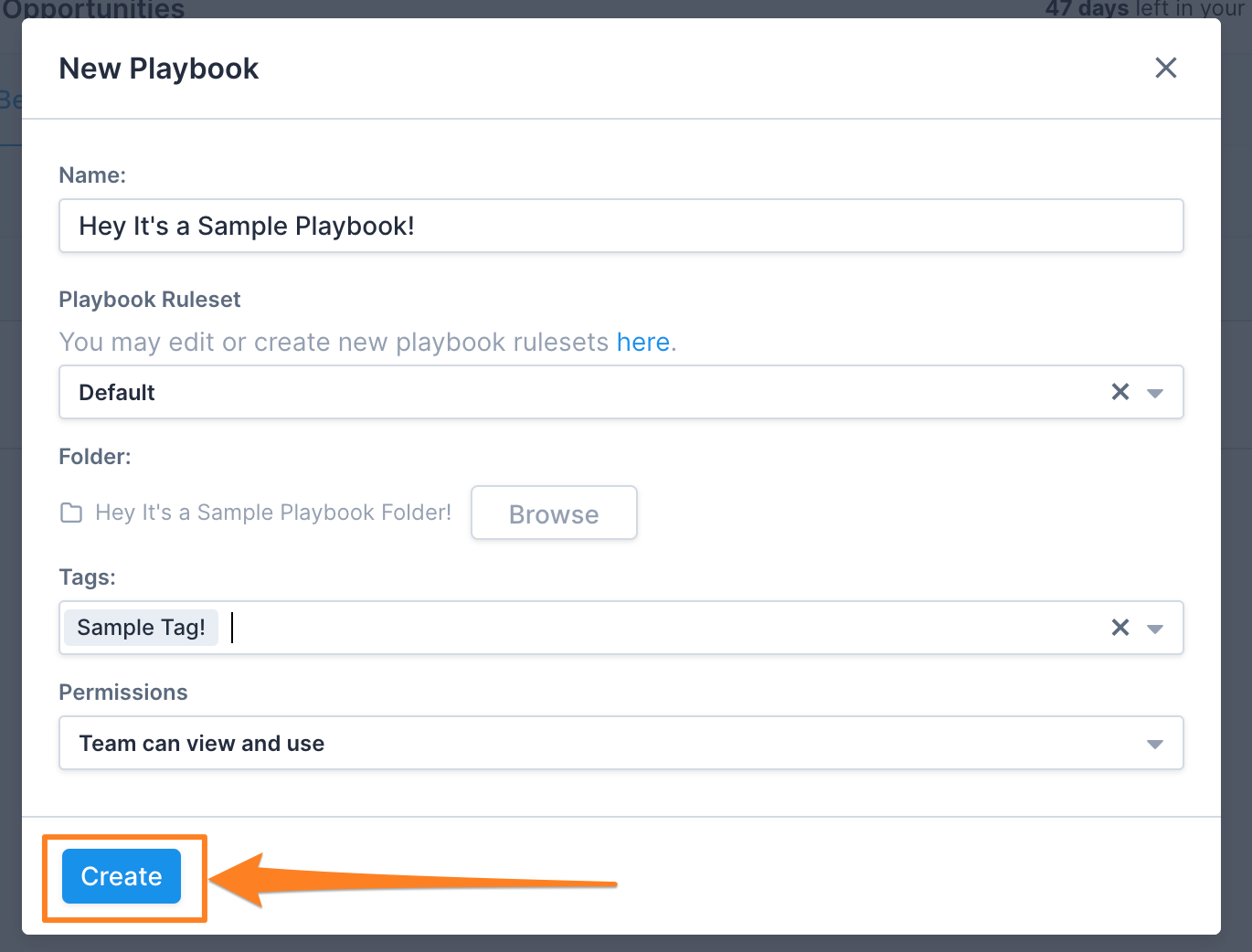Click the folder icon beside folder name
Viewport: 1252px width, 952px height.
point(71,513)
